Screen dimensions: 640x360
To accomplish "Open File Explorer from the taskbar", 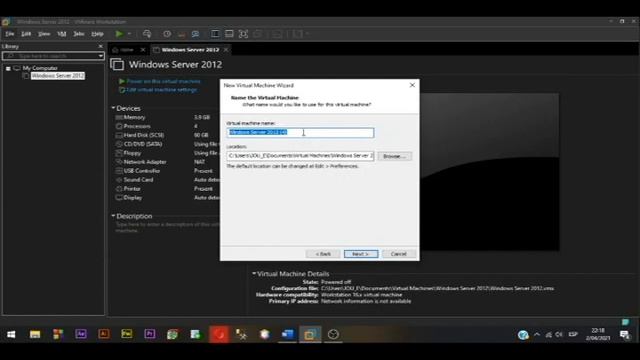I will pyautogui.click(x=35, y=335).
